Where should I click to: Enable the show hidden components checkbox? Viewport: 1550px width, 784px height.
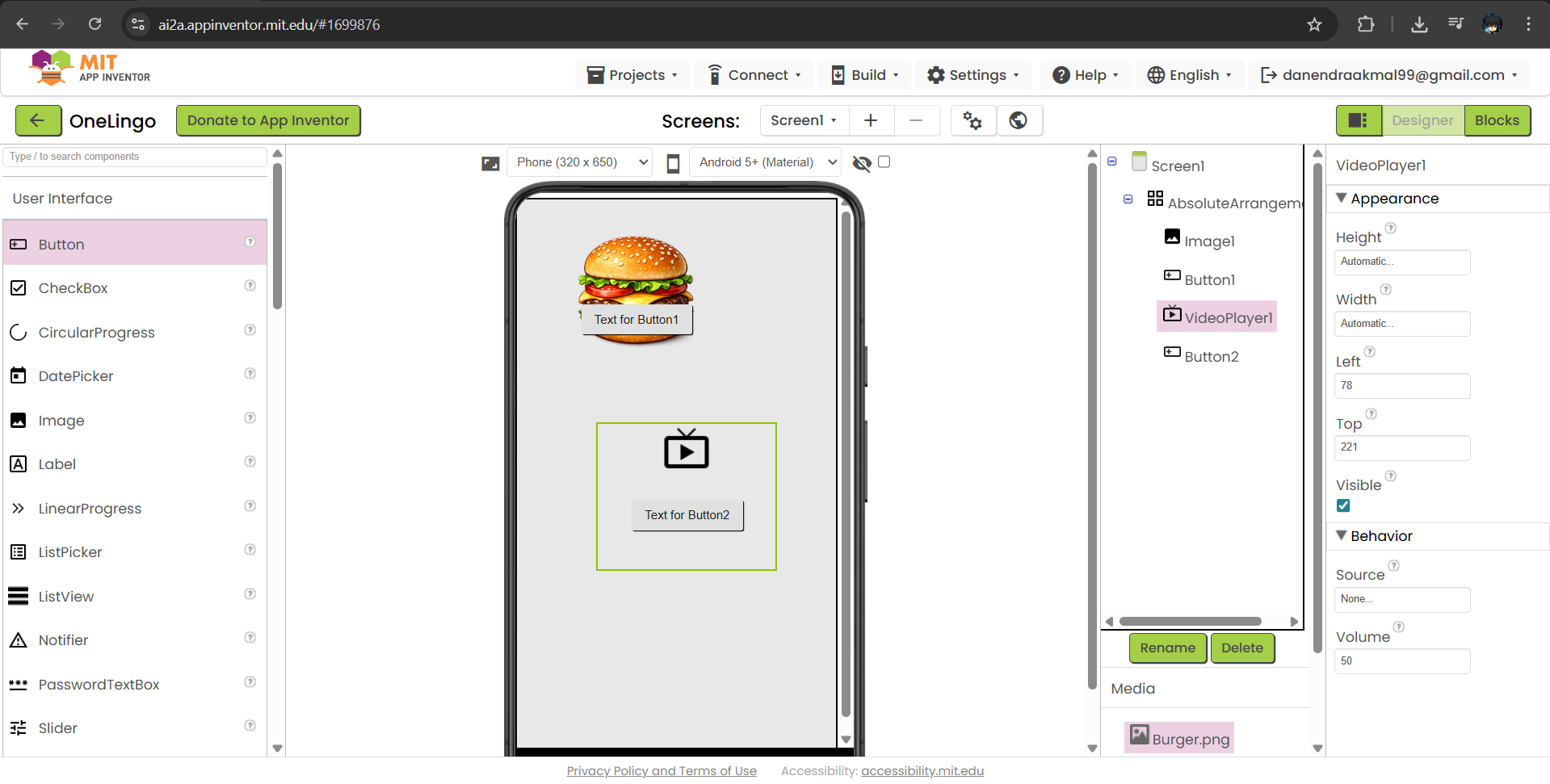coord(884,161)
